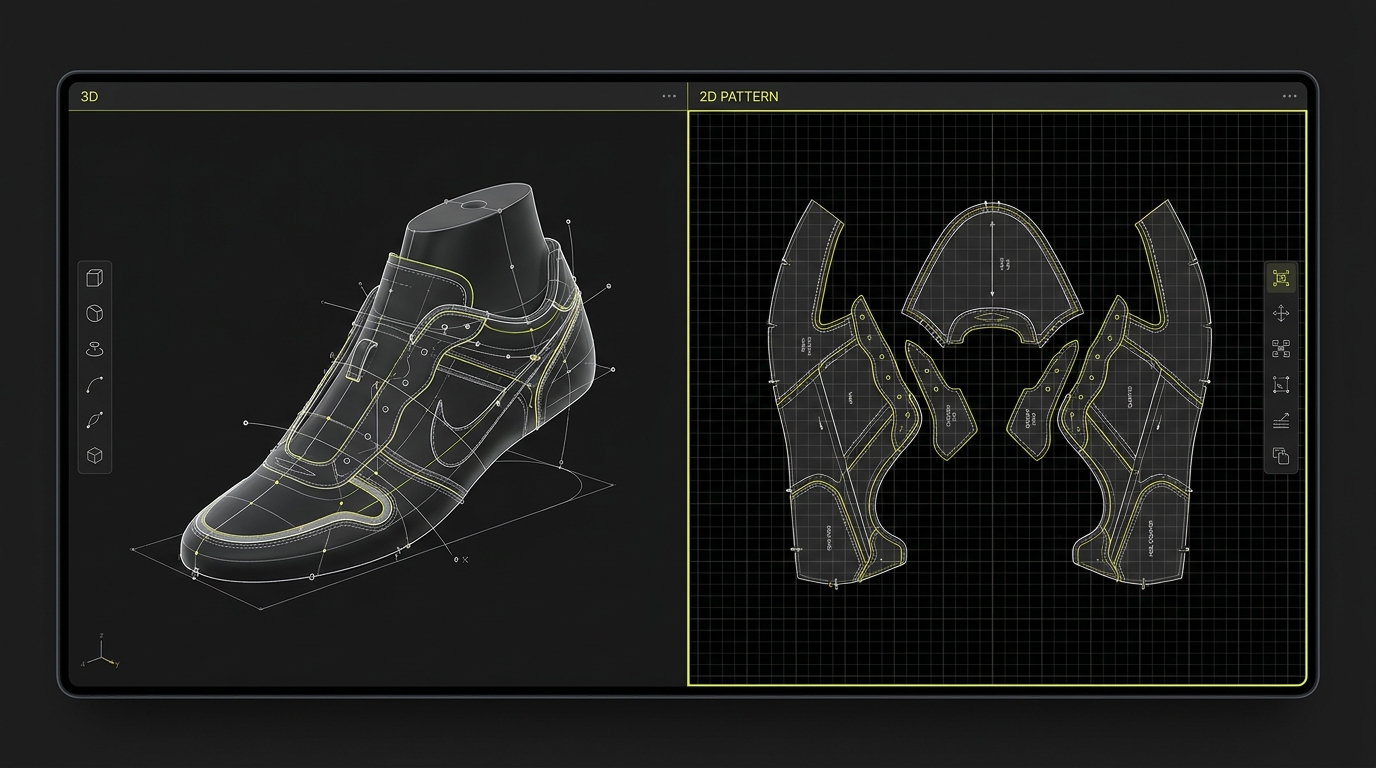Select the seam offset lines tool

point(1281,420)
